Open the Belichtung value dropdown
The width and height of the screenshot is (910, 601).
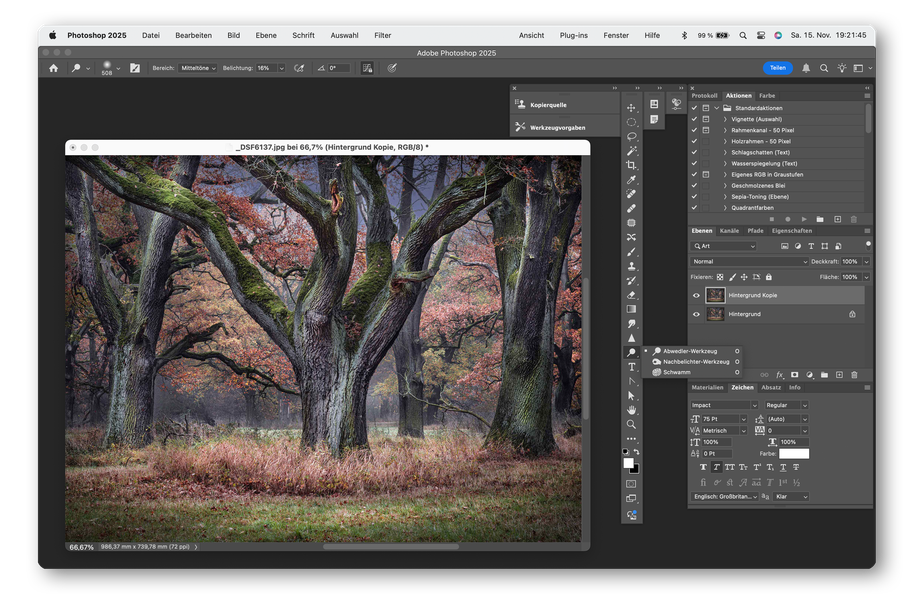tap(281, 68)
